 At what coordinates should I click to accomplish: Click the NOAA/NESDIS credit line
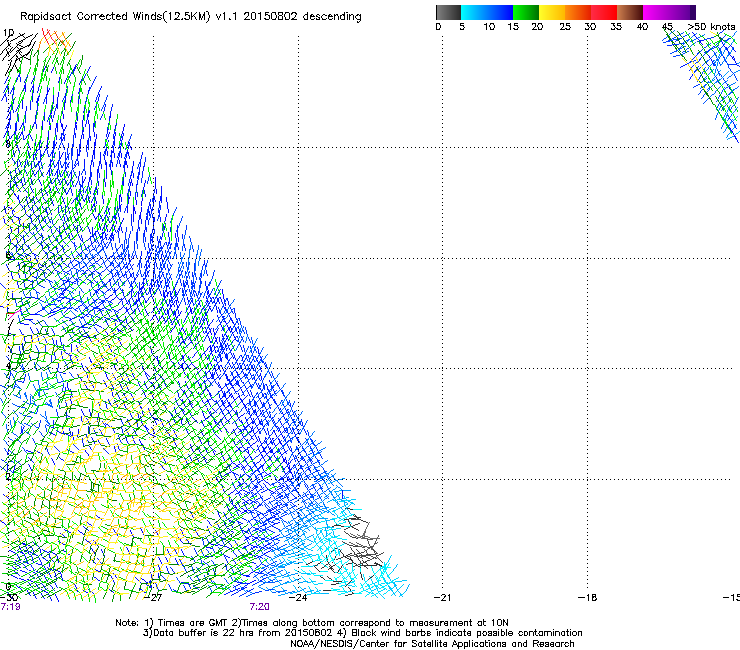pos(432,644)
